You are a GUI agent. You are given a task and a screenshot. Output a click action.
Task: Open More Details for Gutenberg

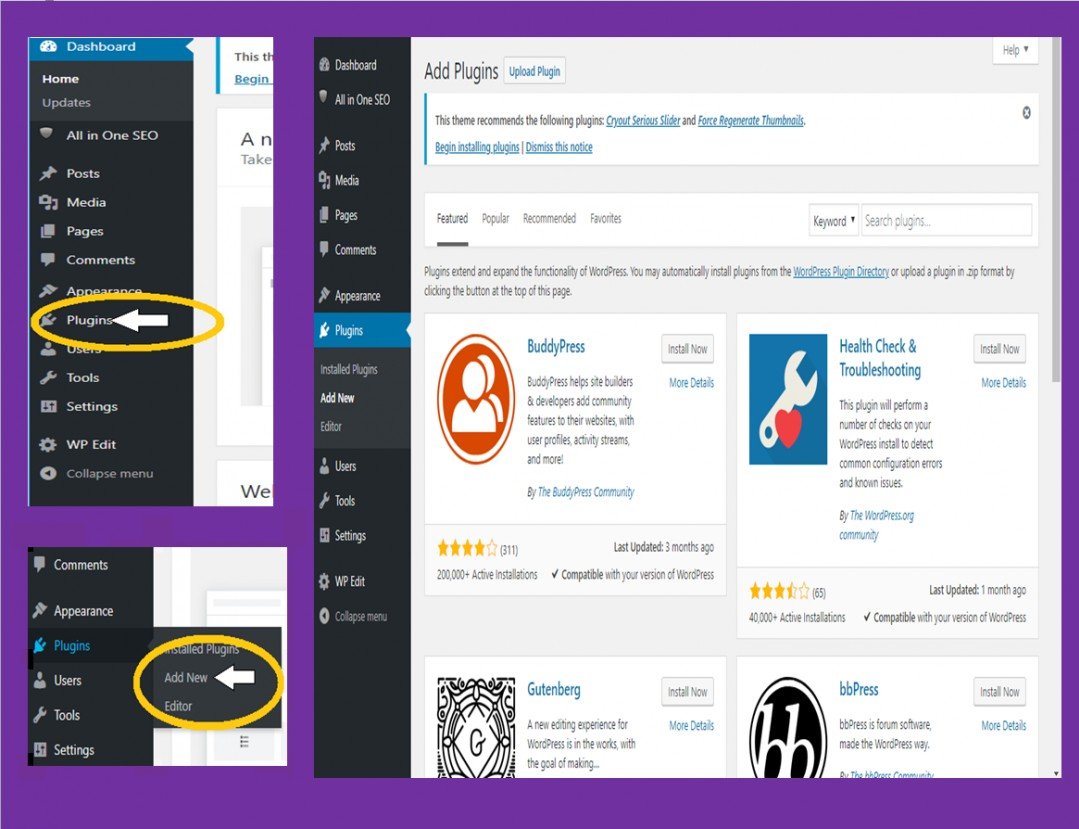[692, 725]
